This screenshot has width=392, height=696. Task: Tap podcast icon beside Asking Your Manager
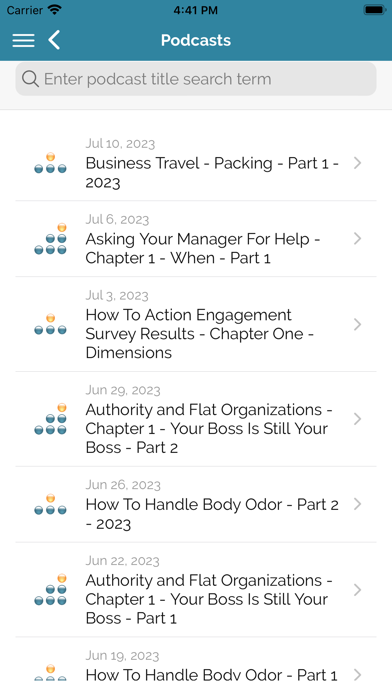click(50, 239)
